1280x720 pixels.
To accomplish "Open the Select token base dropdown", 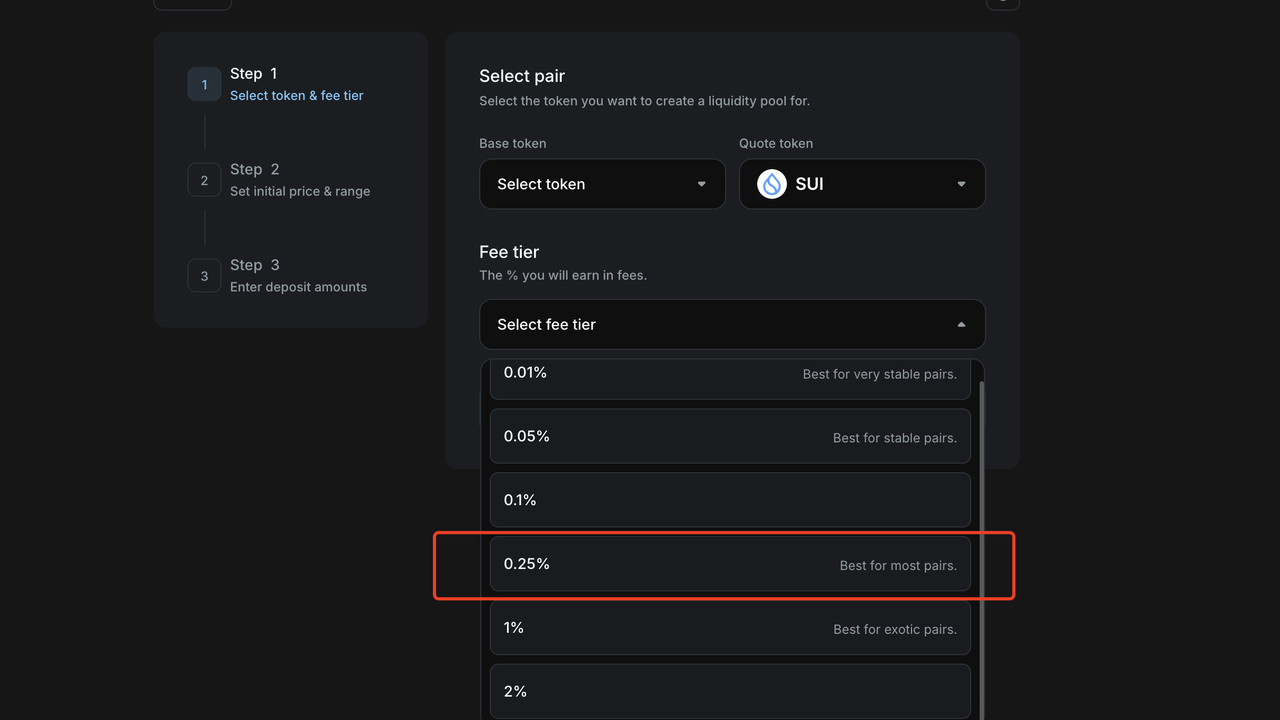I will (602, 184).
